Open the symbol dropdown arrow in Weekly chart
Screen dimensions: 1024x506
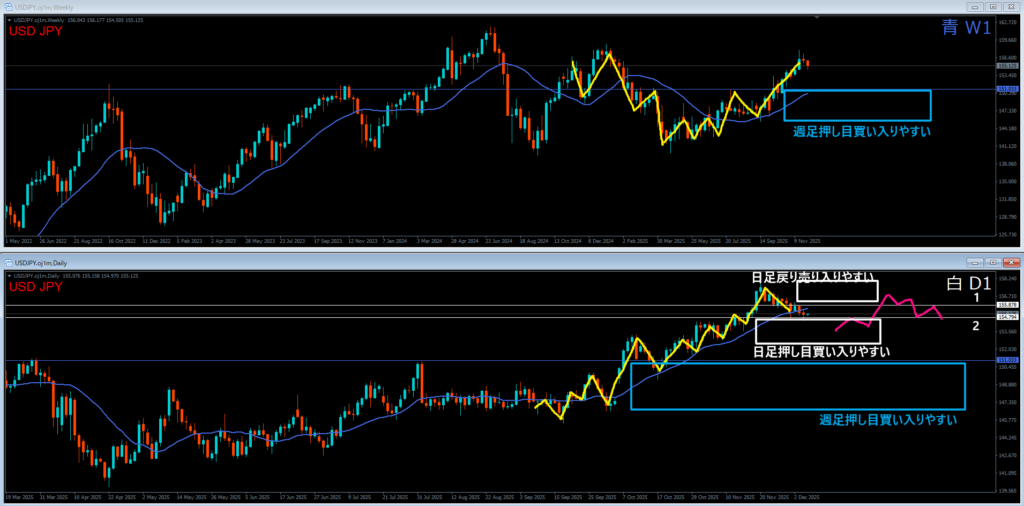coord(8,20)
